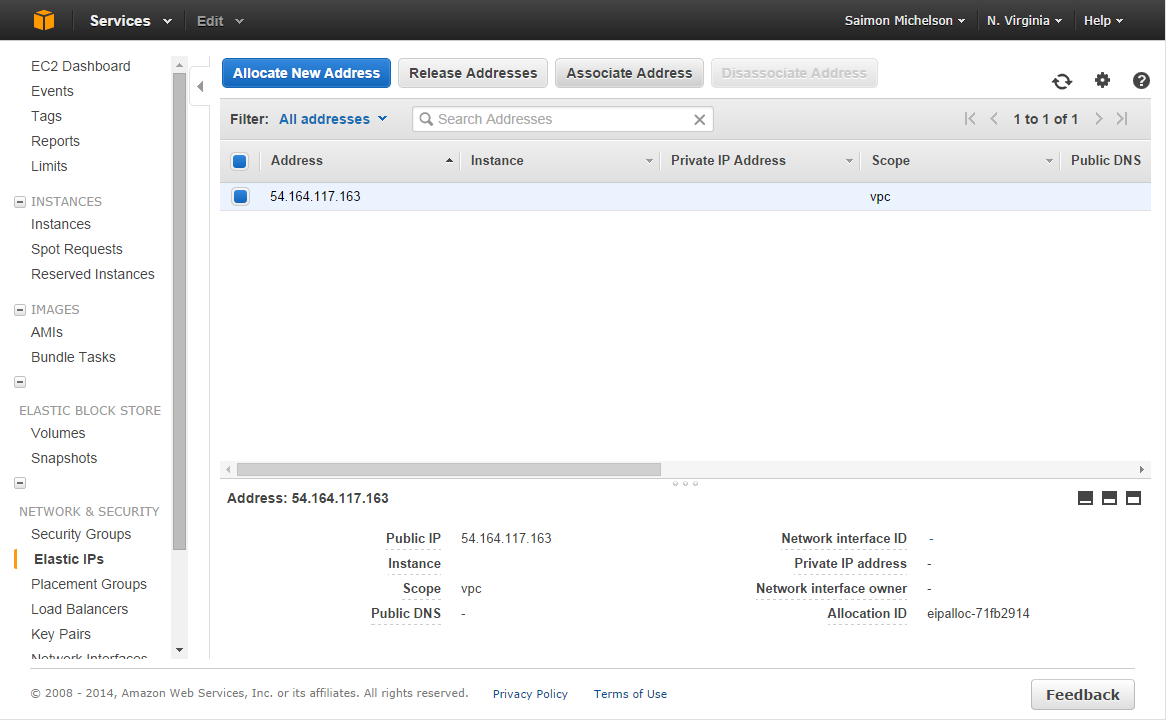Open the All addresses filter dropdown
This screenshot has height=720, width=1166.
tap(333, 119)
